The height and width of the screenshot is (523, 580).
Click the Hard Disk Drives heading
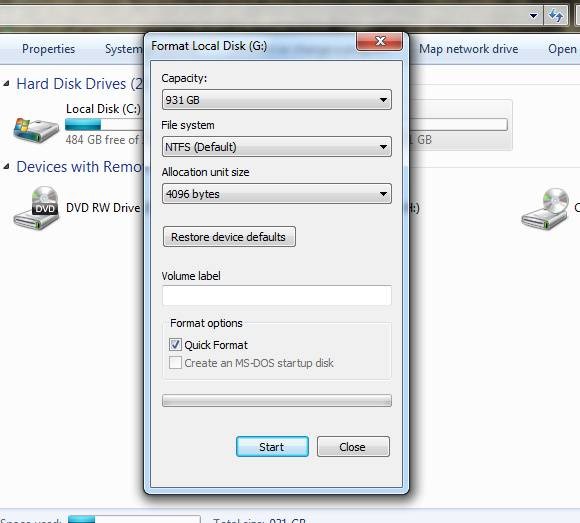coord(80,84)
